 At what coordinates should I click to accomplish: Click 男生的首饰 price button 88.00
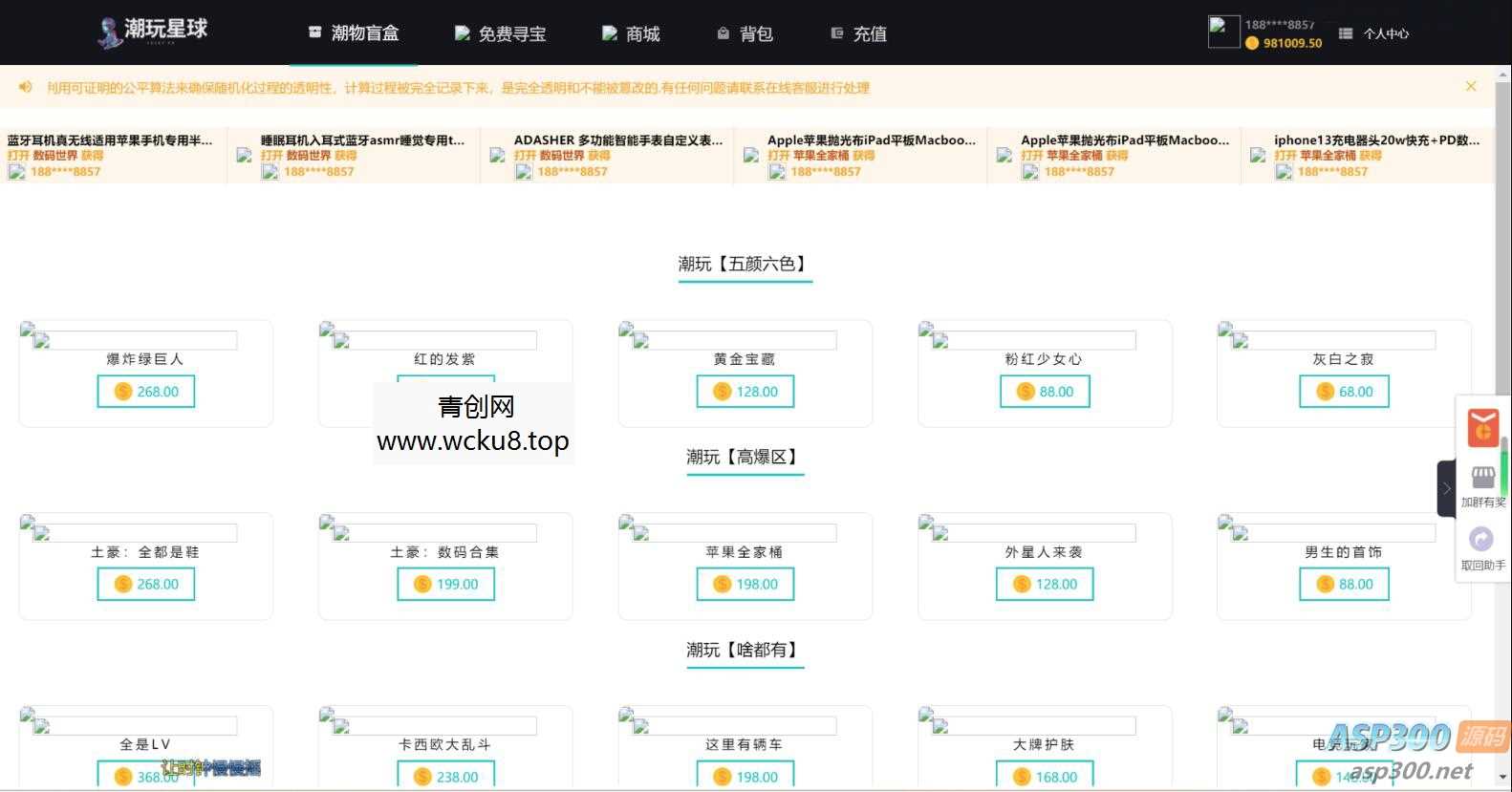[x=1344, y=584]
